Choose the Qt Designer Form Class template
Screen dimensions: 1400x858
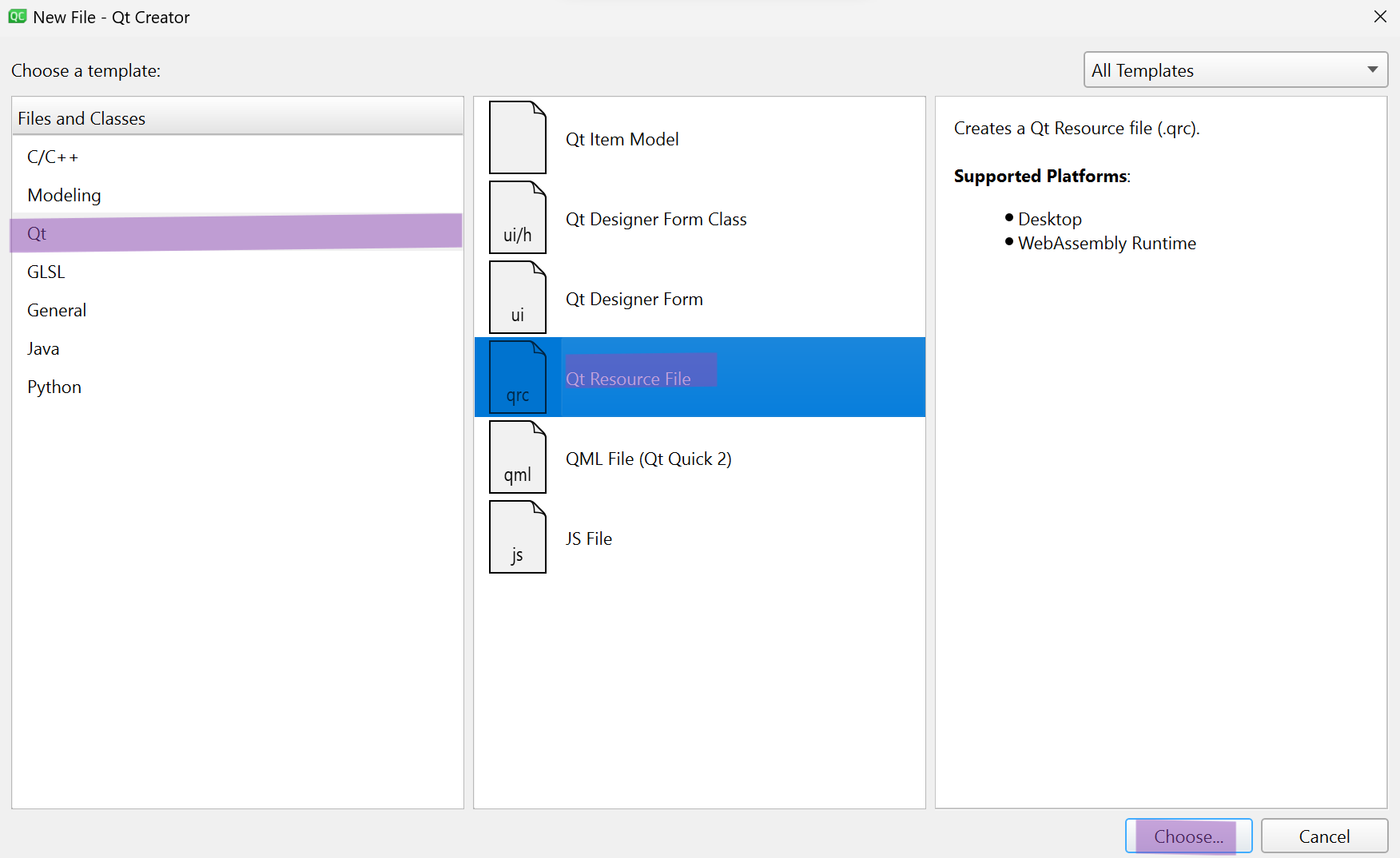click(700, 217)
